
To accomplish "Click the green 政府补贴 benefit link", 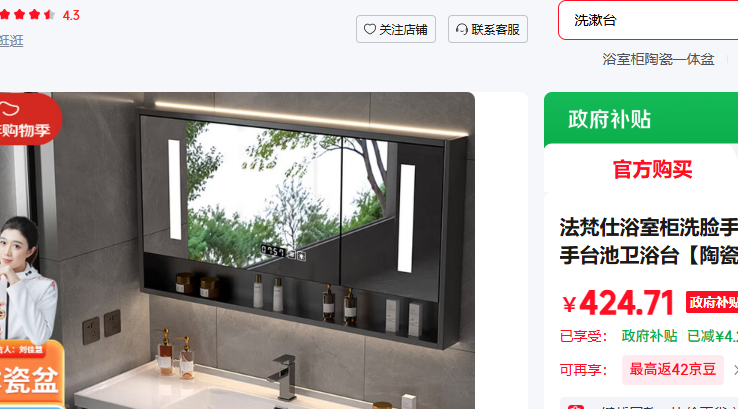I will coord(649,336).
